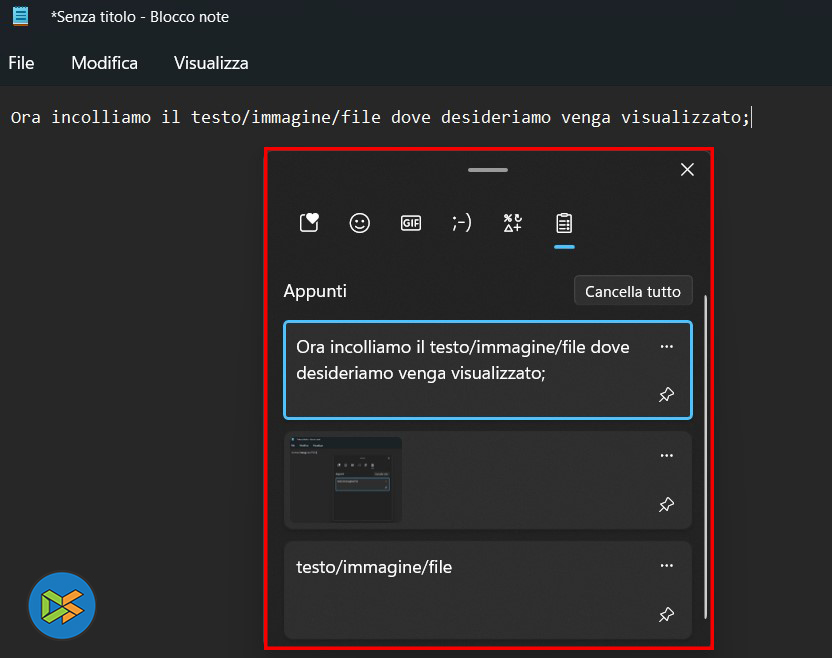Pin the 'Ora incolliamo' clipboard entry
The image size is (832, 658).
tap(666, 395)
